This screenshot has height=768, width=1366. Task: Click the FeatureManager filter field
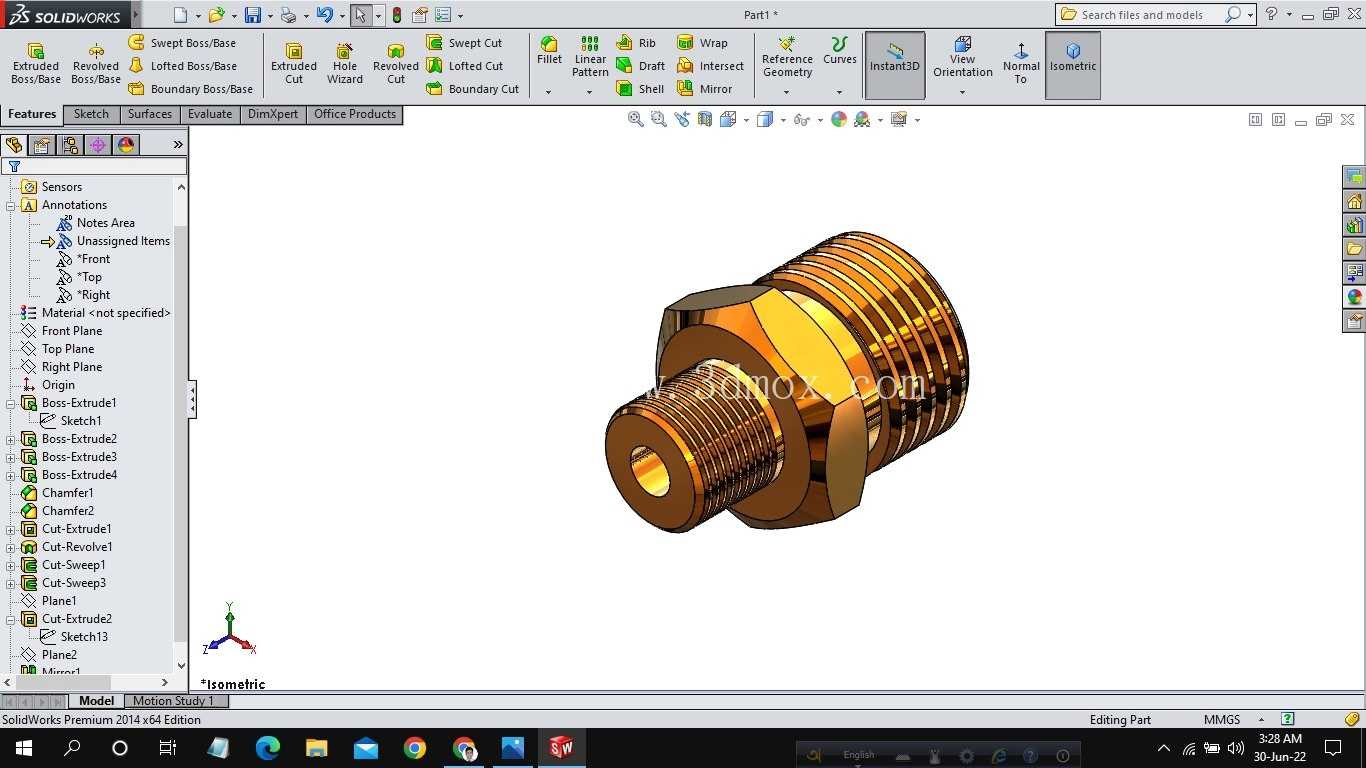coord(95,166)
